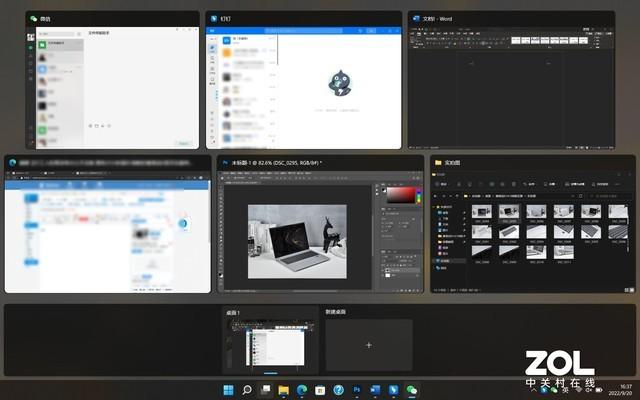
Task: Click the red color field in Photoshop's color panel
Action: (400, 196)
